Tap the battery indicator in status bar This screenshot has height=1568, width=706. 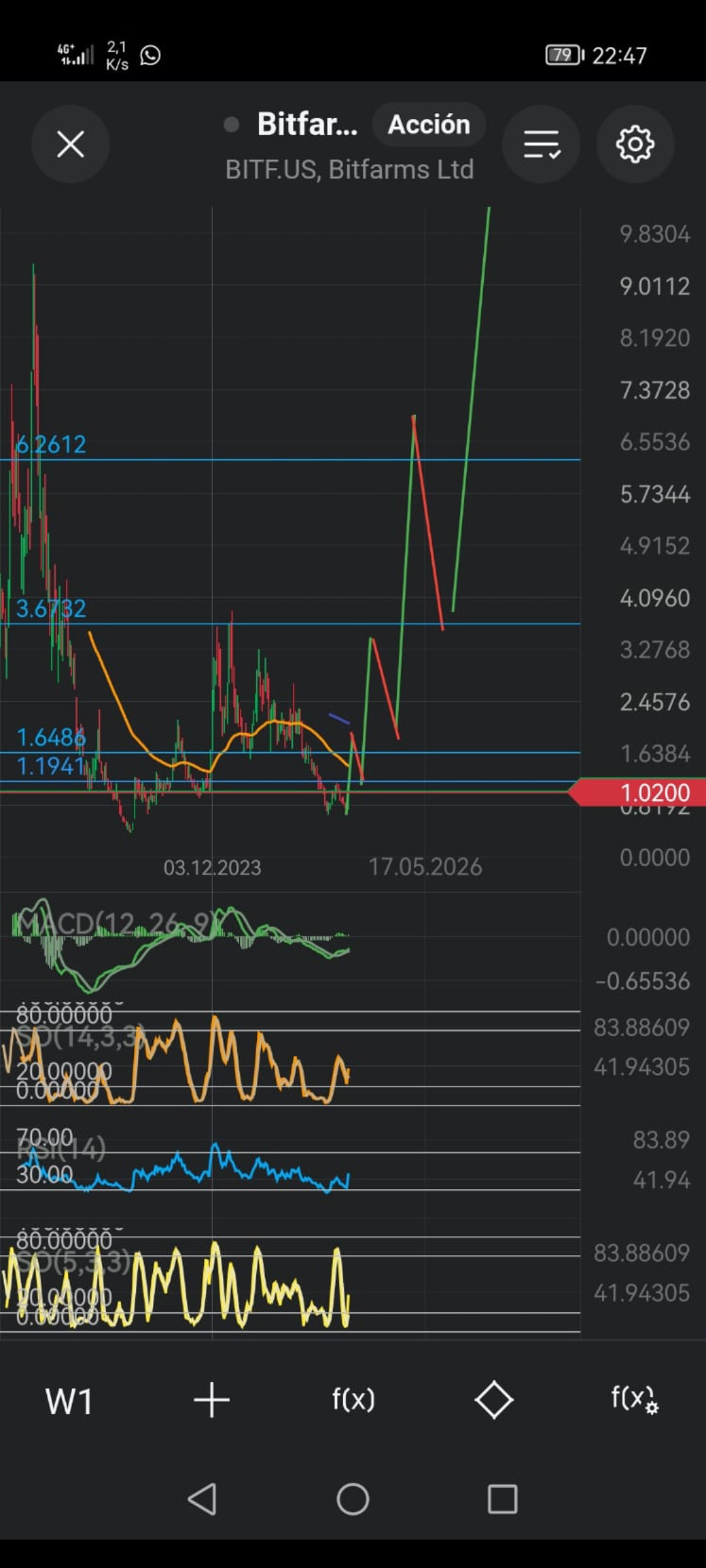point(565,55)
